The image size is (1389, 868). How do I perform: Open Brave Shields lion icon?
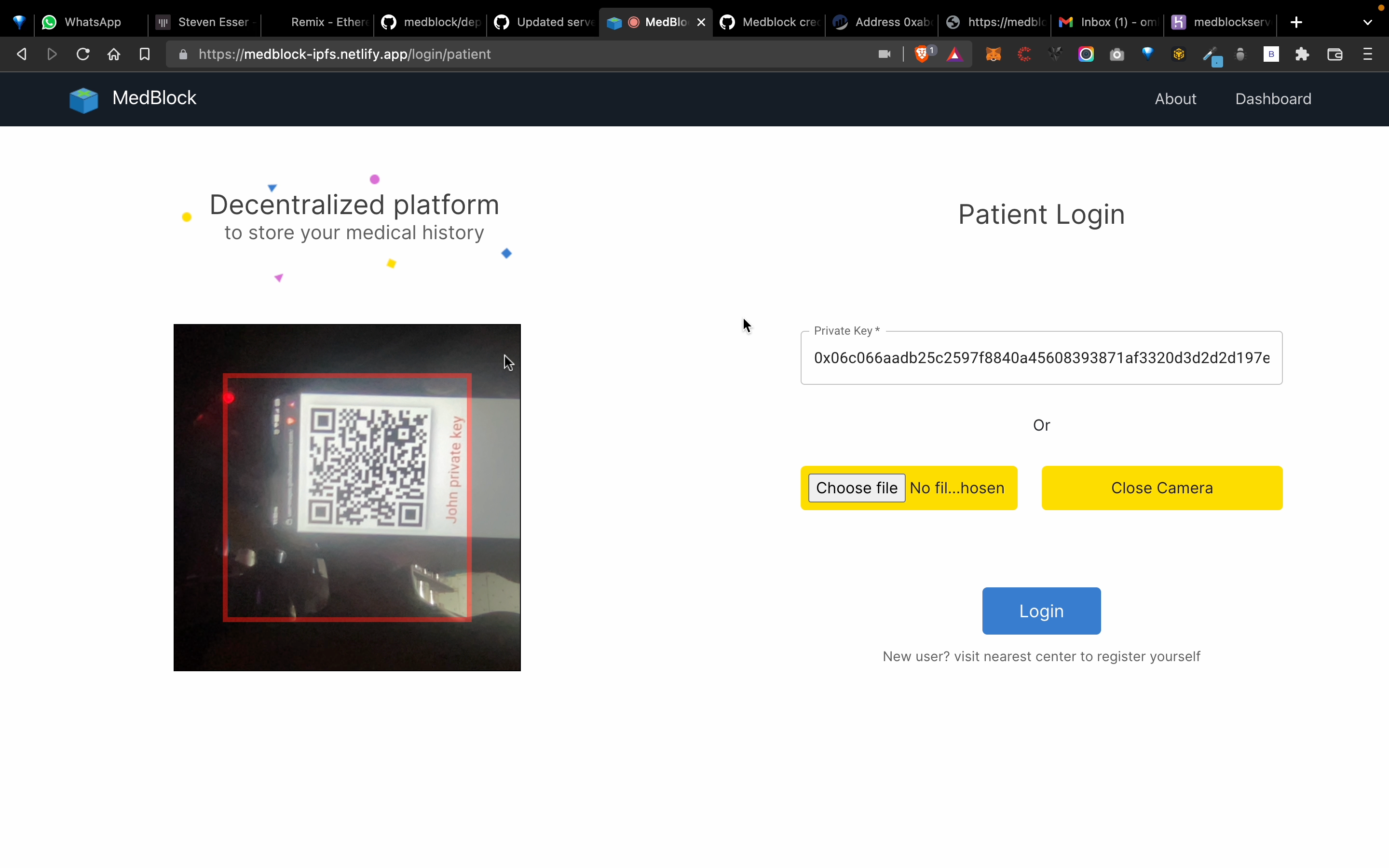[x=922, y=54]
